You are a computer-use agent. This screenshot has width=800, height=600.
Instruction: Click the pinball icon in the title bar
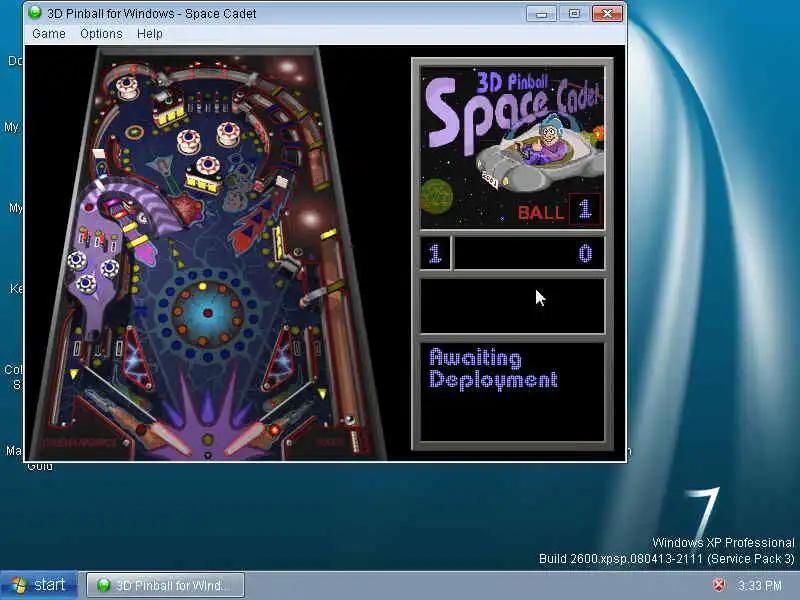[x=35, y=13]
